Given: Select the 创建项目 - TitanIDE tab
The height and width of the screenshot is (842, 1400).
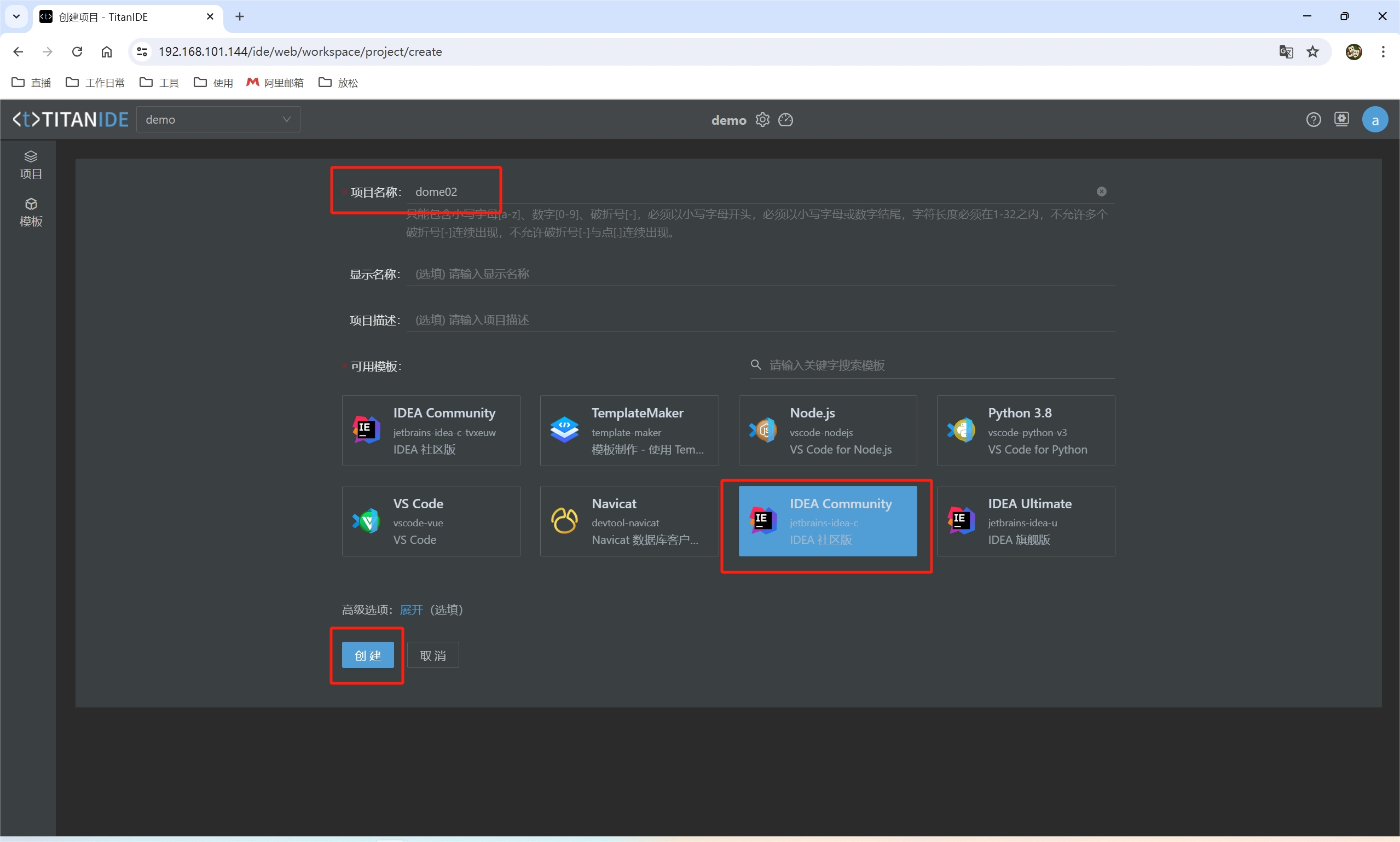Looking at the screenshot, I should coord(128,17).
